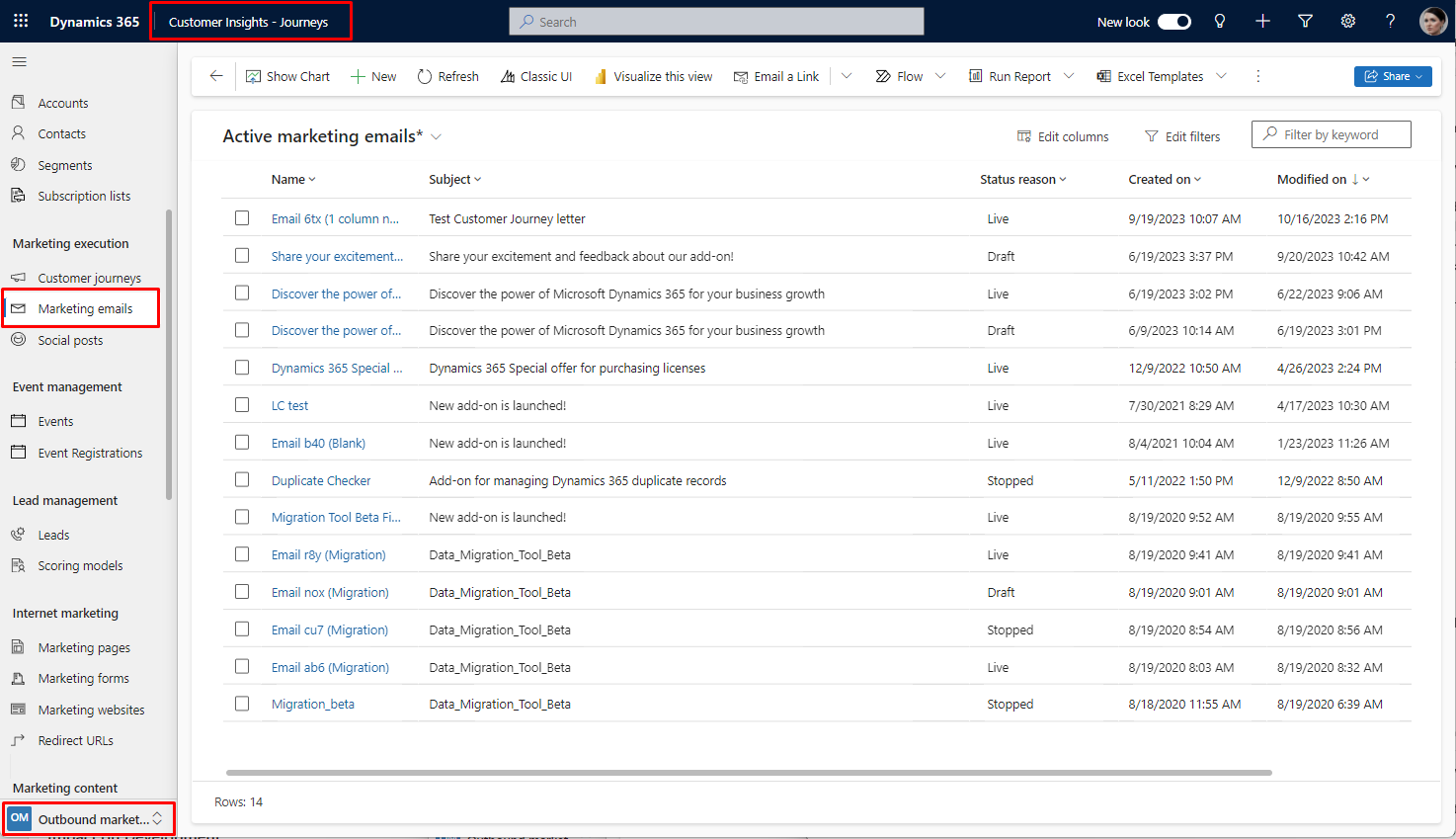
Task: Sort by Modified on column
Action: pos(1323,179)
